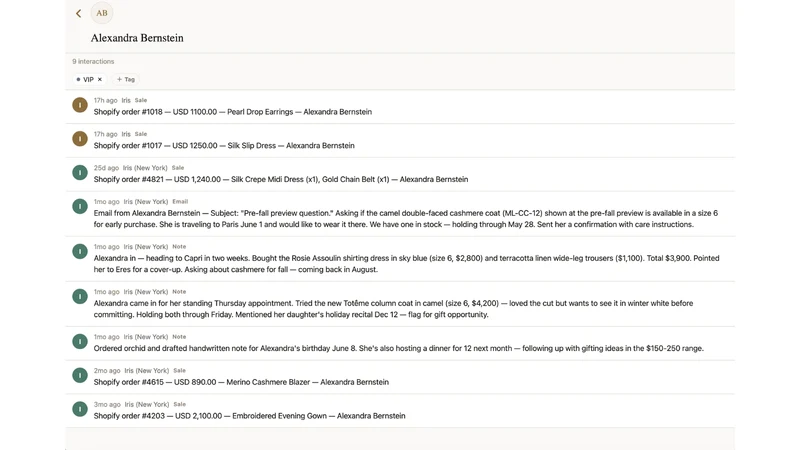800x450 pixels.
Task: Open the note about birthday June 8 orchid
Action: point(400,343)
